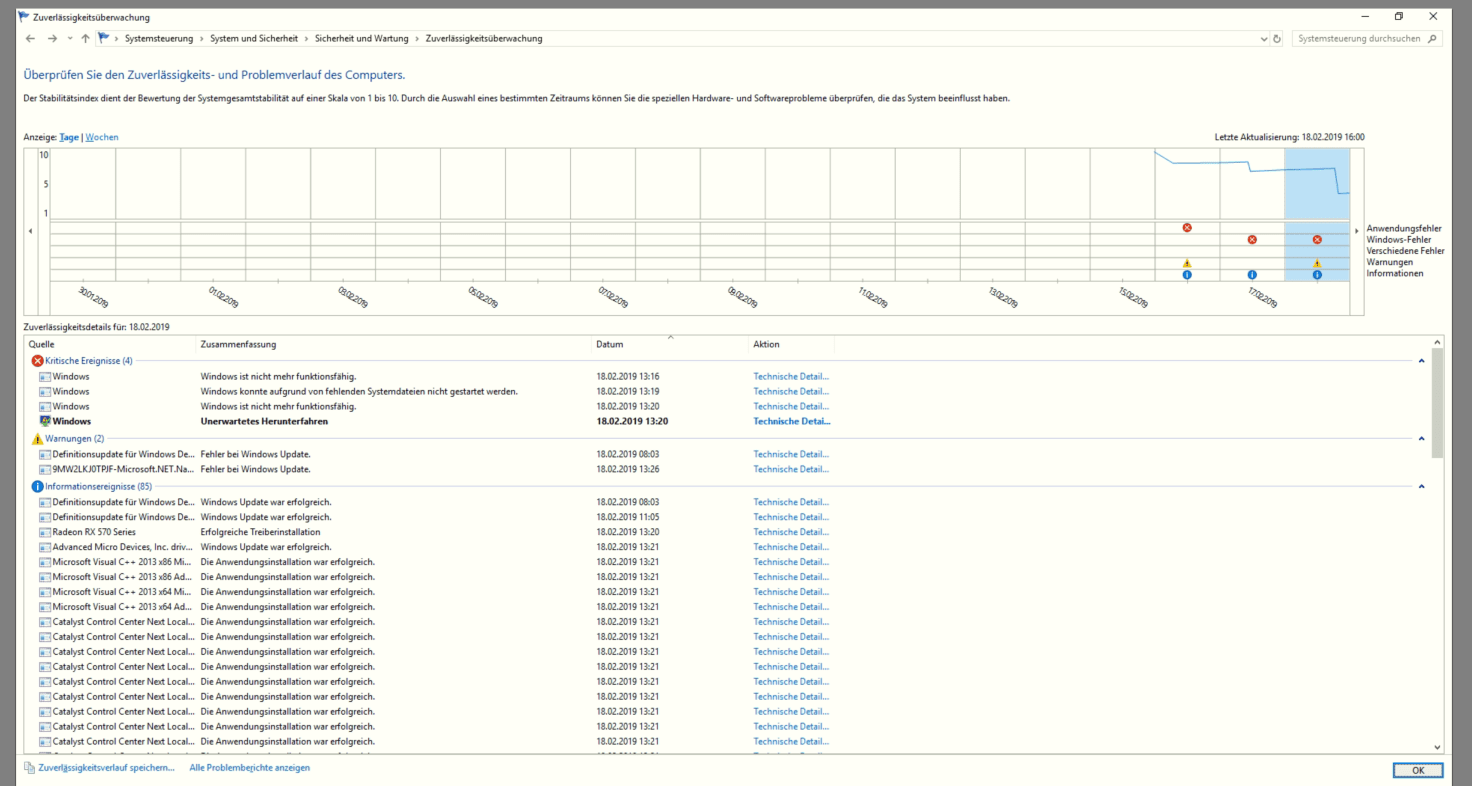The image size is (1472, 786).
Task: Switch view to Tage
Action: (69, 137)
